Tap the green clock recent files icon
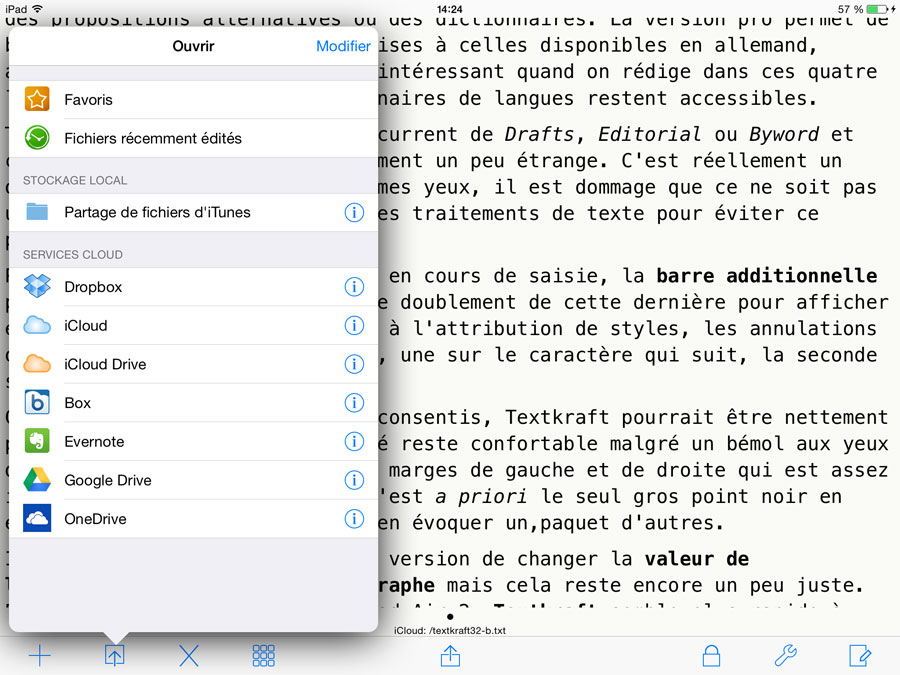The image size is (900, 675). point(37,138)
